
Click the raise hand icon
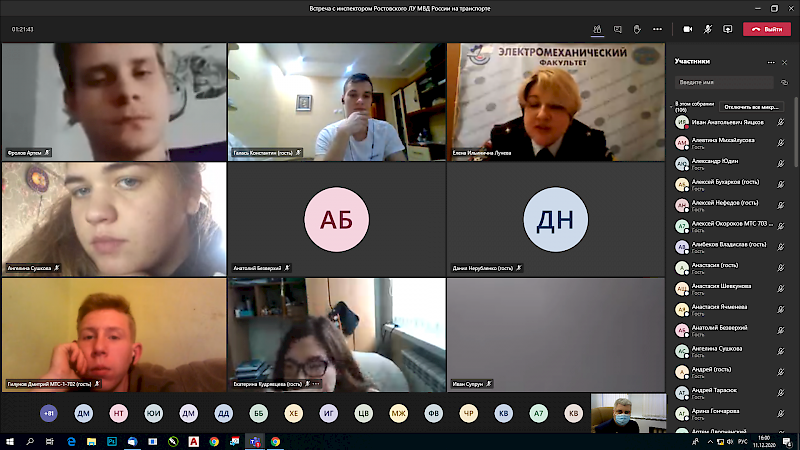[x=637, y=29]
